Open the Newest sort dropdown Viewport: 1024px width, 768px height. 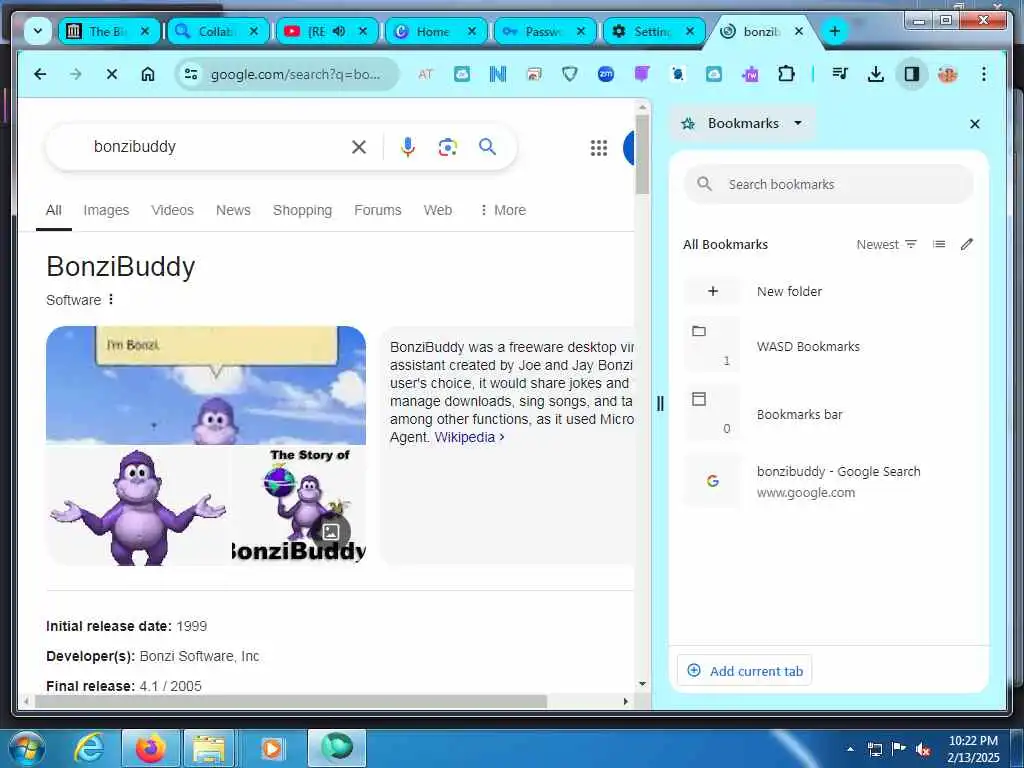(x=886, y=245)
